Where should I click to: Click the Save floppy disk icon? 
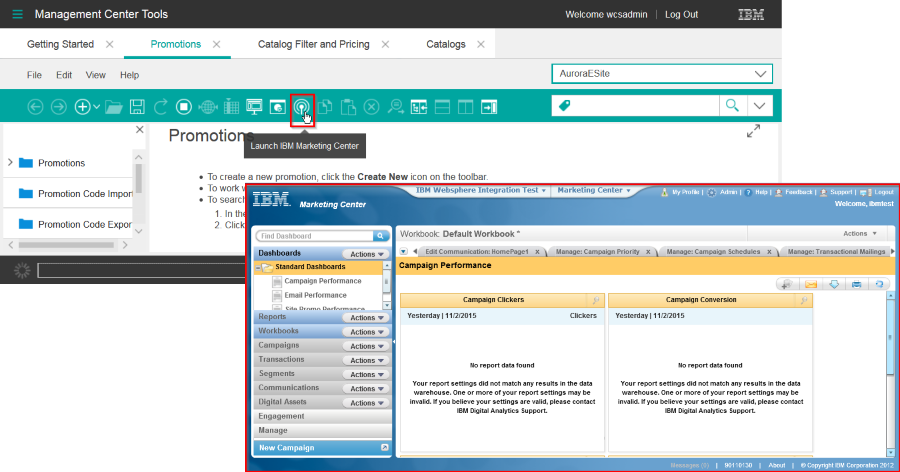[137, 107]
